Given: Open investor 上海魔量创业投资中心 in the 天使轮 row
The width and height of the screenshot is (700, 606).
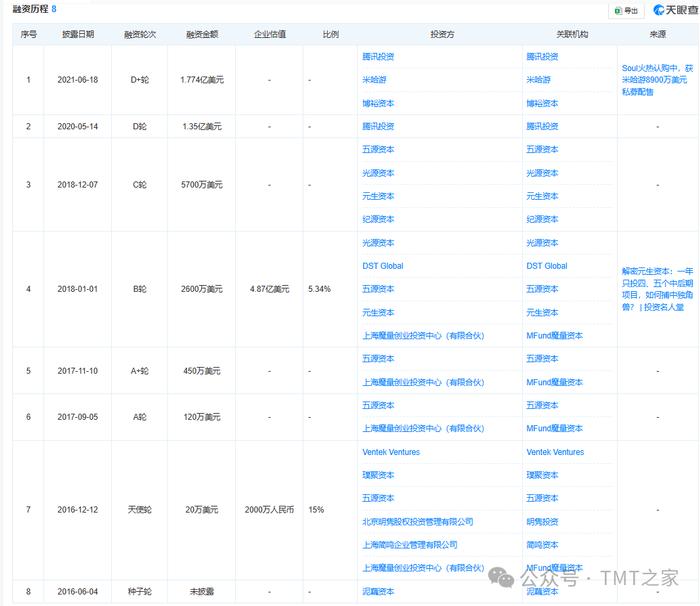Looking at the screenshot, I should pos(423,568).
